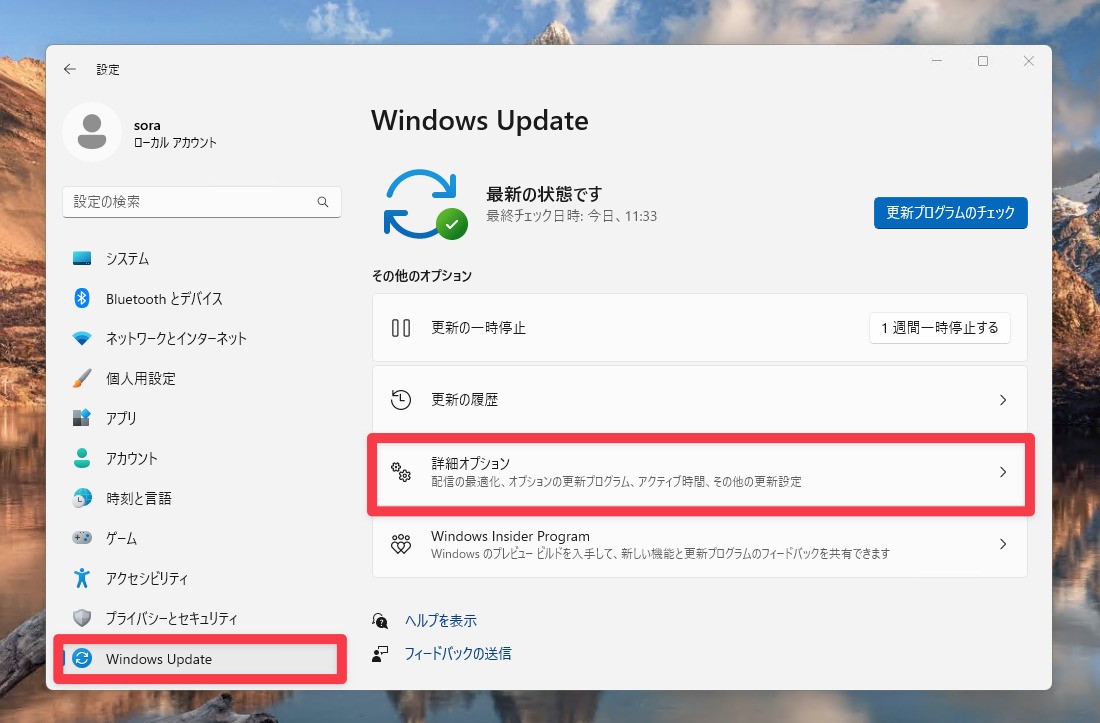Minimize the Settings window
The height and width of the screenshot is (723, 1100).
937,61
